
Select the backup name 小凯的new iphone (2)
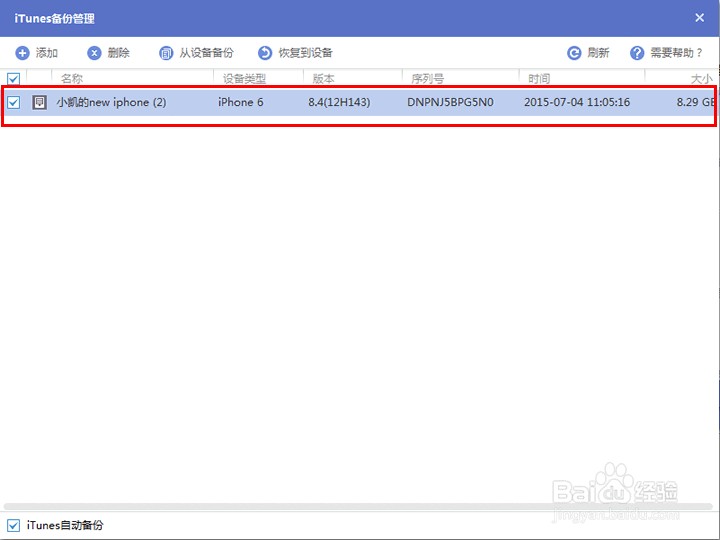coord(111,102)
